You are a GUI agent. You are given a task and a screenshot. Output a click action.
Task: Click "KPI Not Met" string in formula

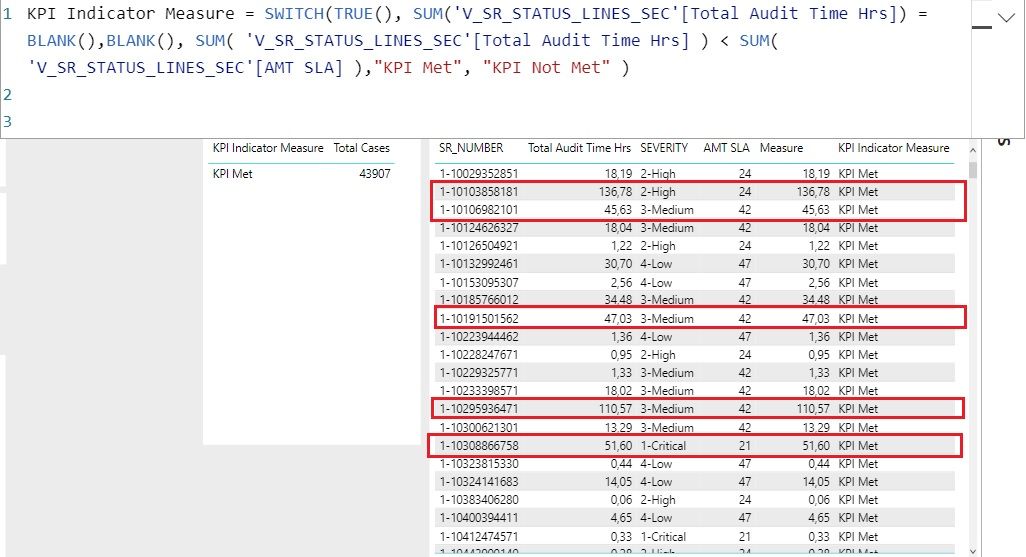coord(546,67)
